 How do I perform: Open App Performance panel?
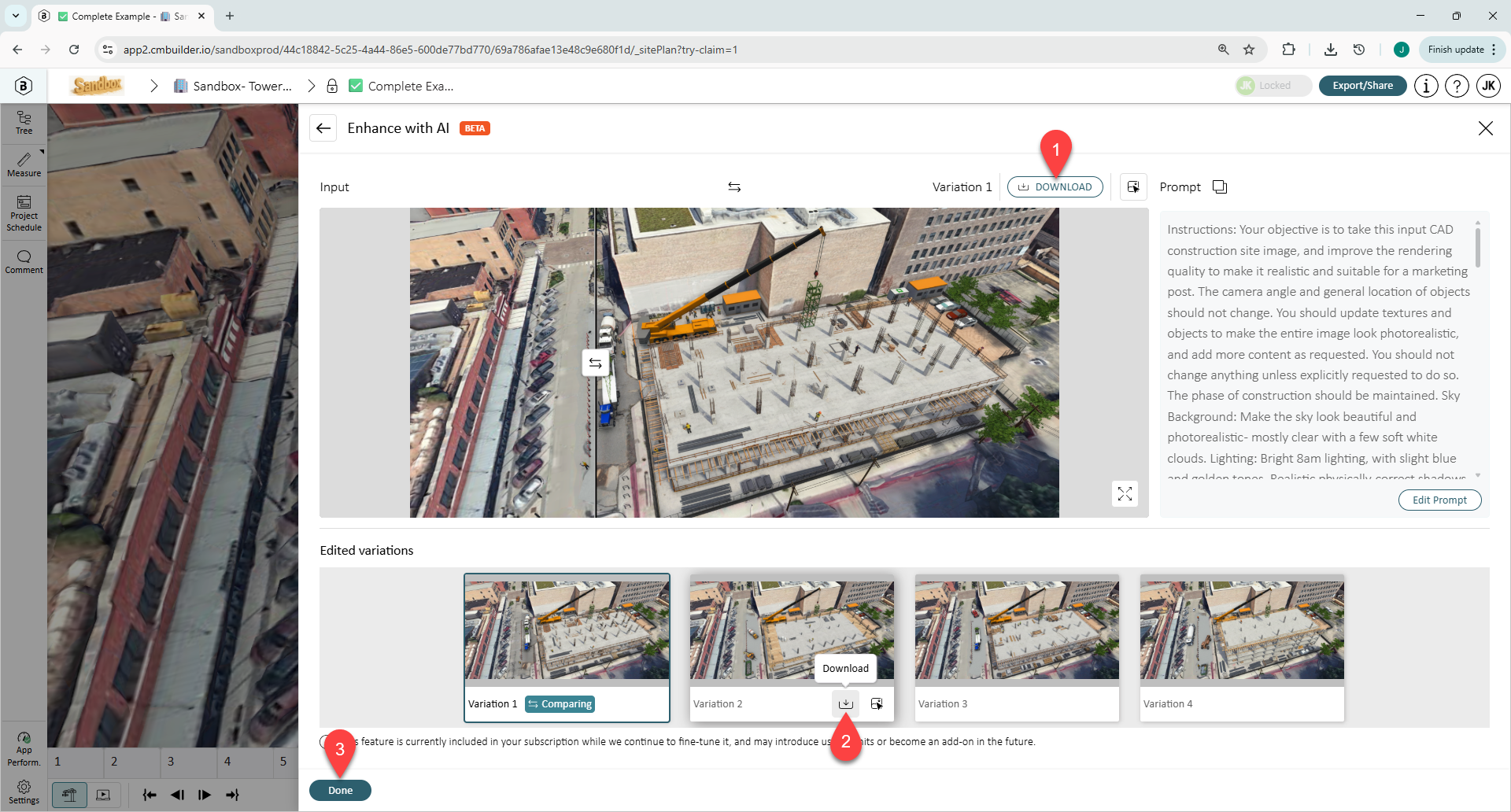(x=24, y=749)
